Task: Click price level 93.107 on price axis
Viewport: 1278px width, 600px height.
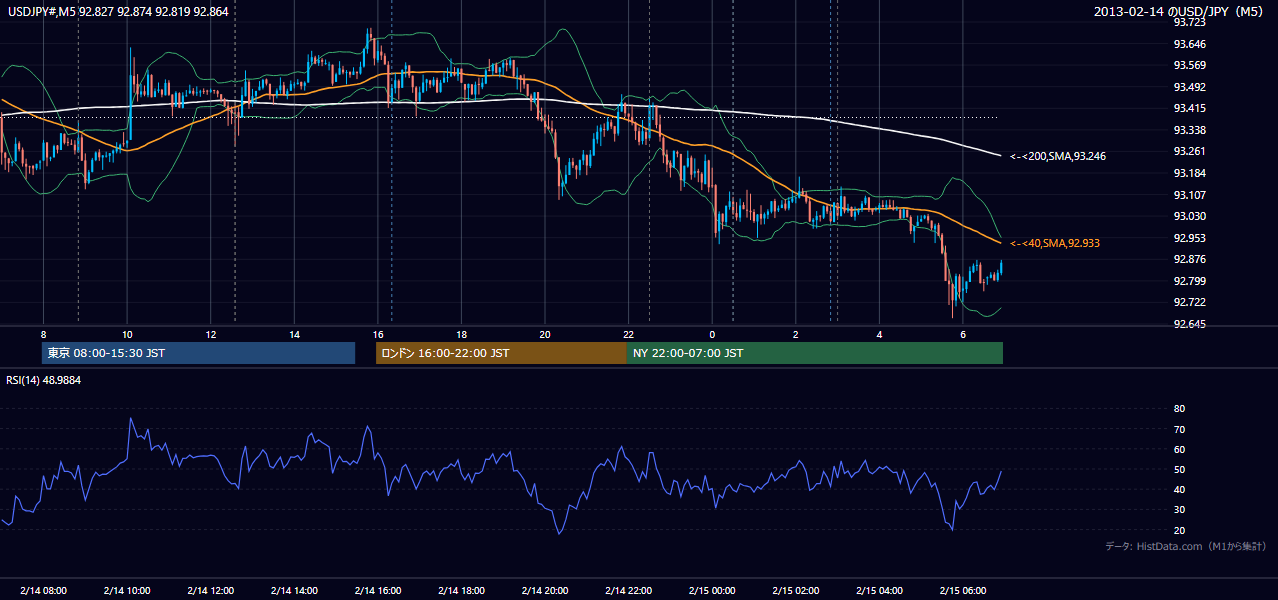Action: pos(1189,195)
